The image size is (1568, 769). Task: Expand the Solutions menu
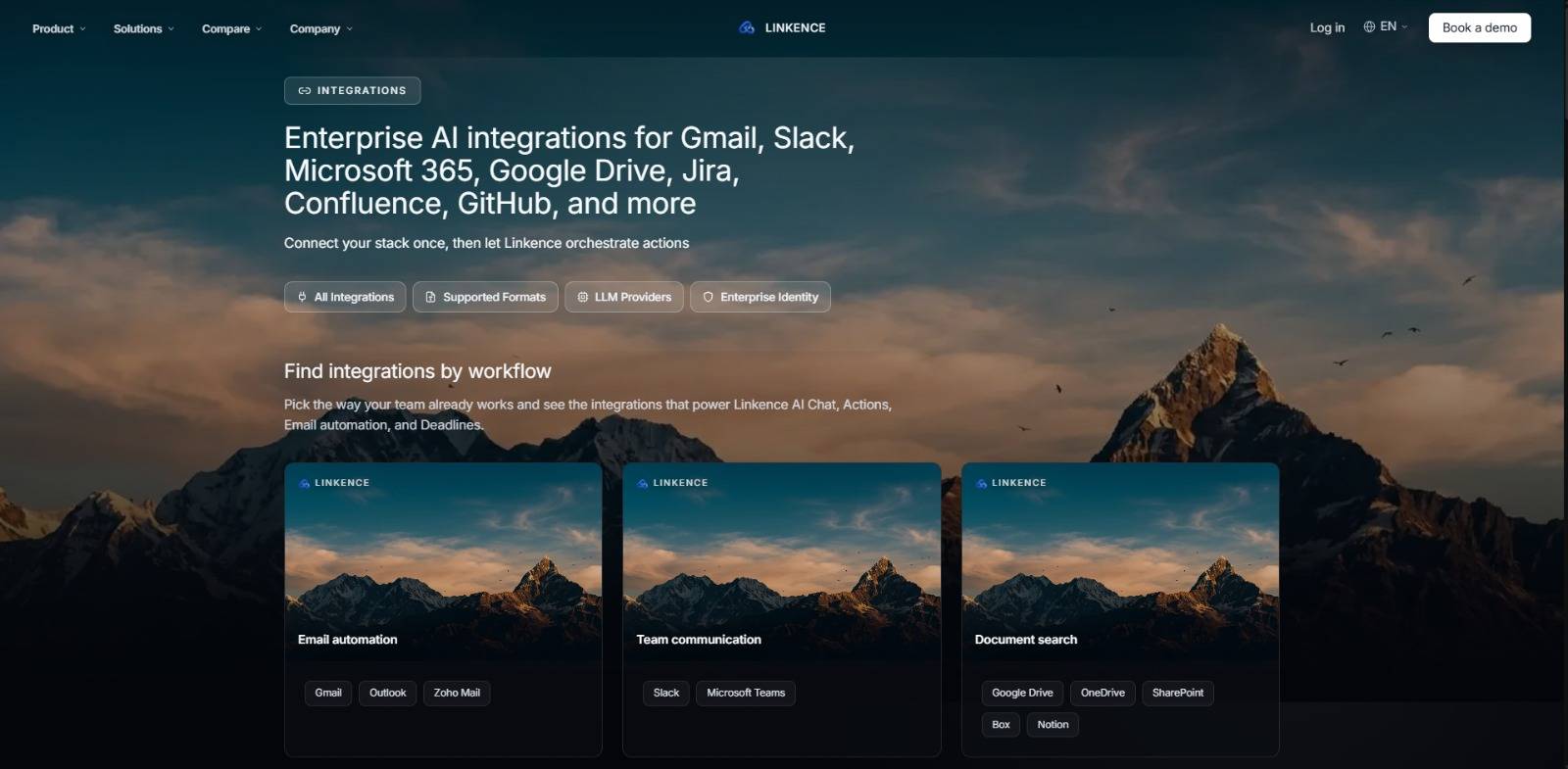(143, 28)
